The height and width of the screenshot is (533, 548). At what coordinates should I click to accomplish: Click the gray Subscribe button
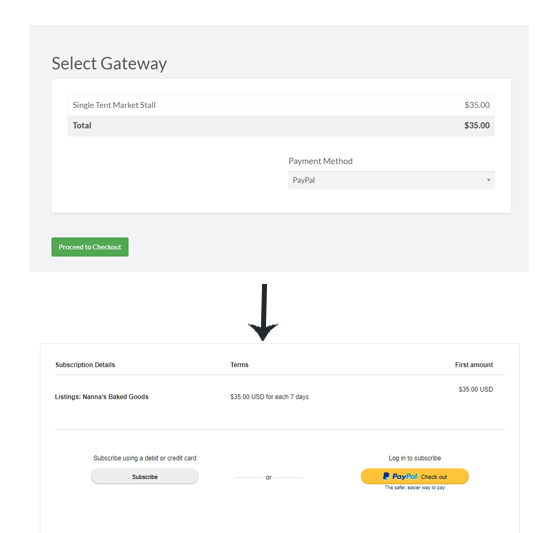145,477
